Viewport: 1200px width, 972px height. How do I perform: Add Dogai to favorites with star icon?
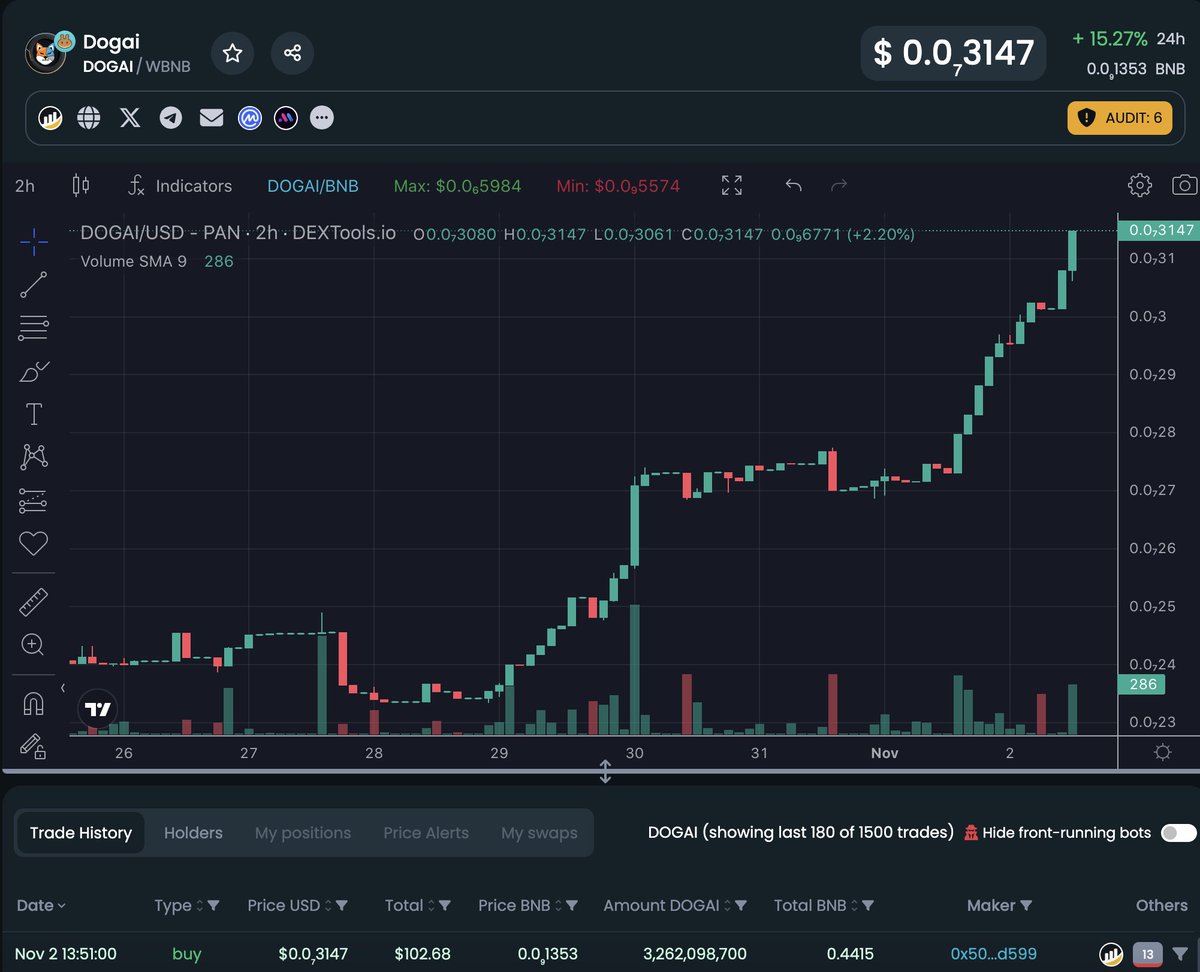232,53
